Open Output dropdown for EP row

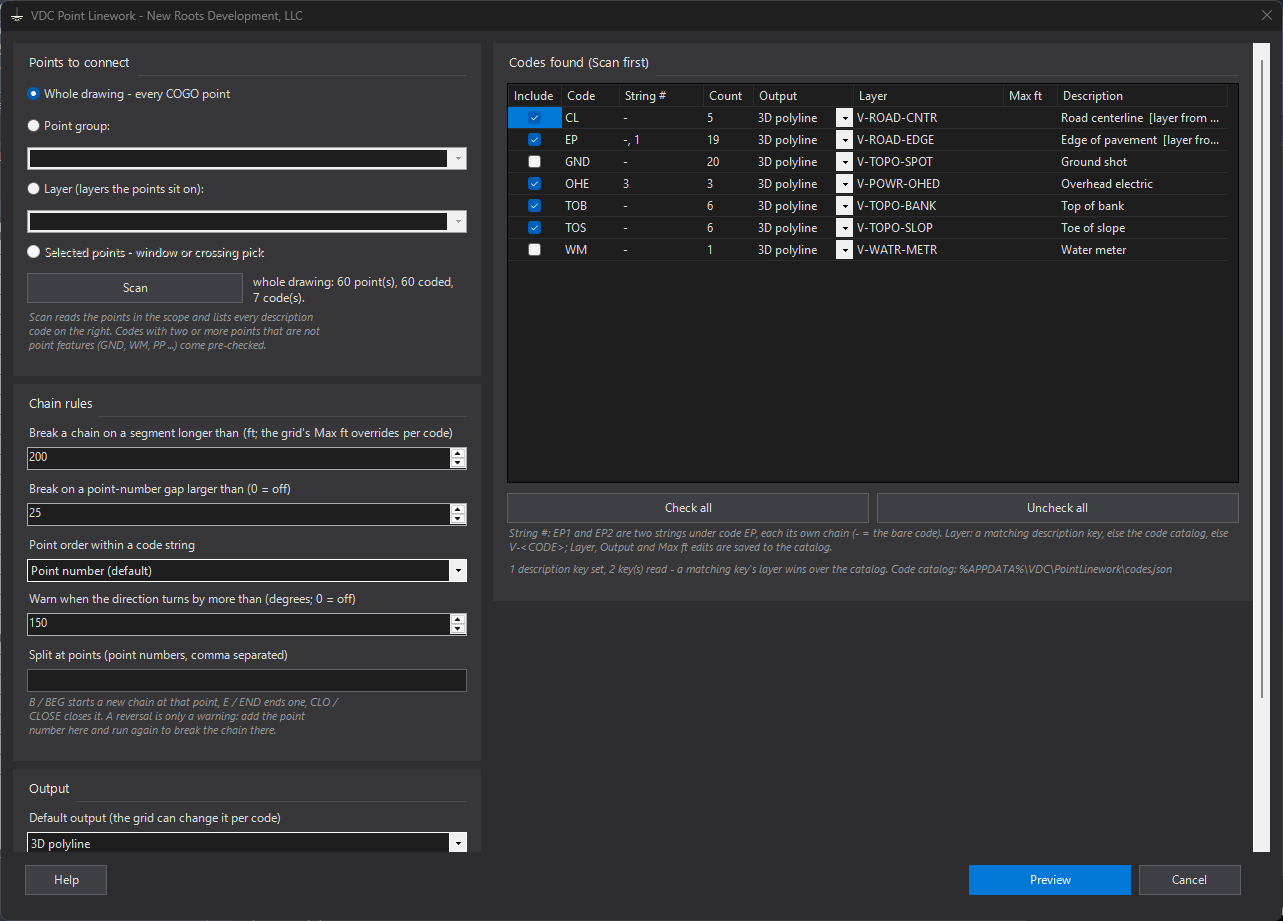[x=844, y=140]
